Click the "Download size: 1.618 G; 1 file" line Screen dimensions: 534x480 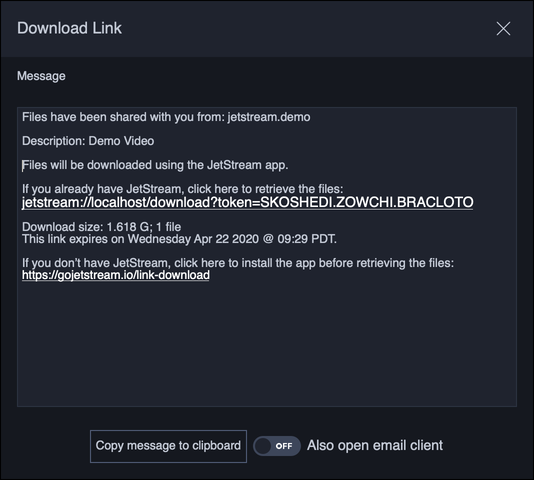[101, 227]
